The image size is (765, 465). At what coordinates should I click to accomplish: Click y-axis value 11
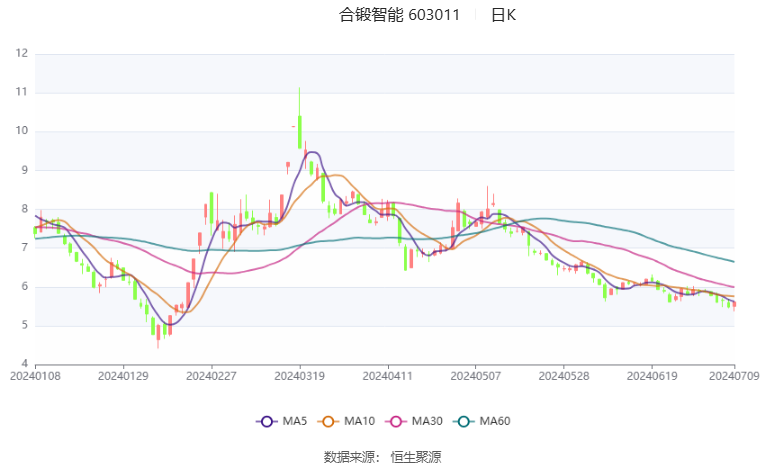(x=22, y=92)
